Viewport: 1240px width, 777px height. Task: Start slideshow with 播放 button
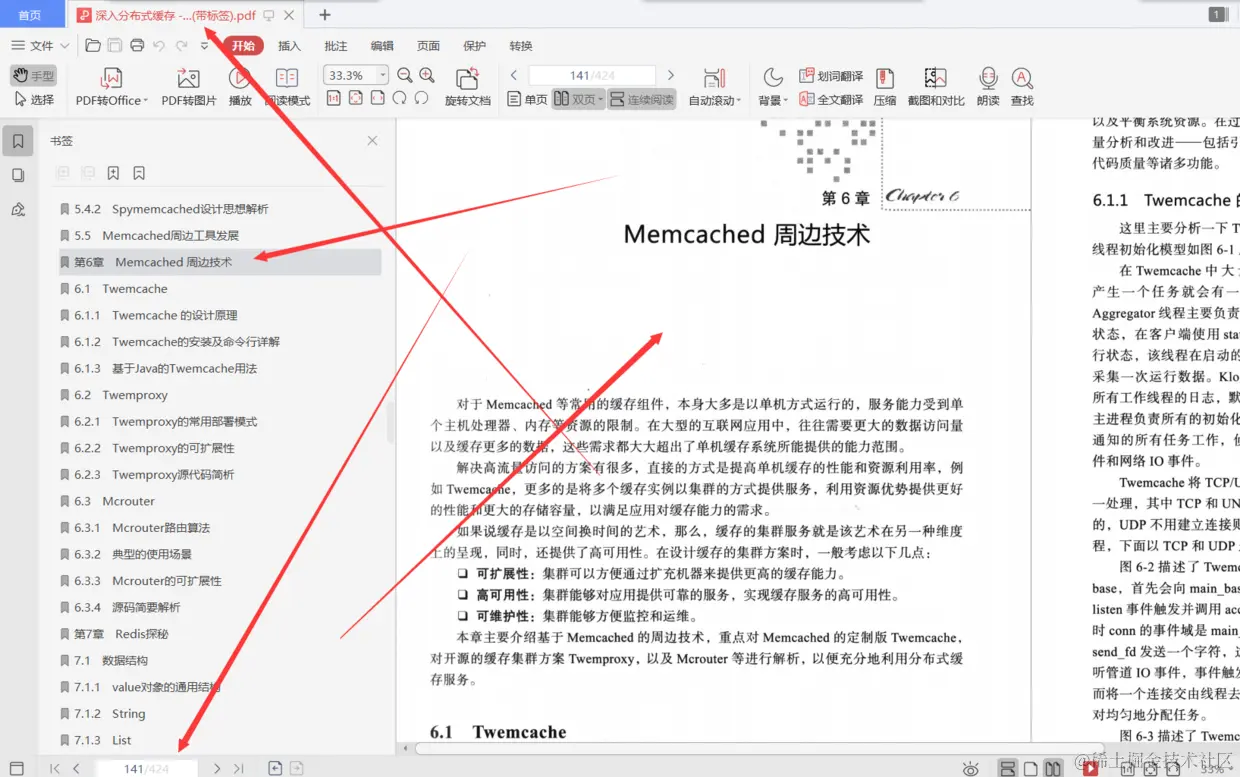(x=240, y=87)
